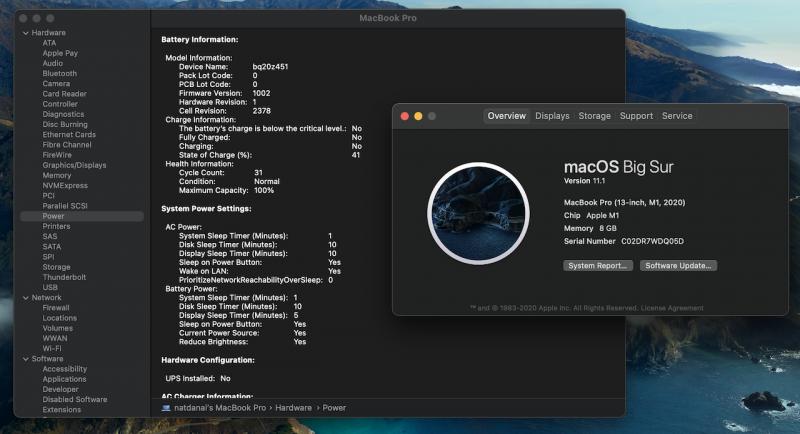Open Storage in the System Report sidebar
Image resolution: width=800 pixels, height=434 pixels.
point(56,267)
